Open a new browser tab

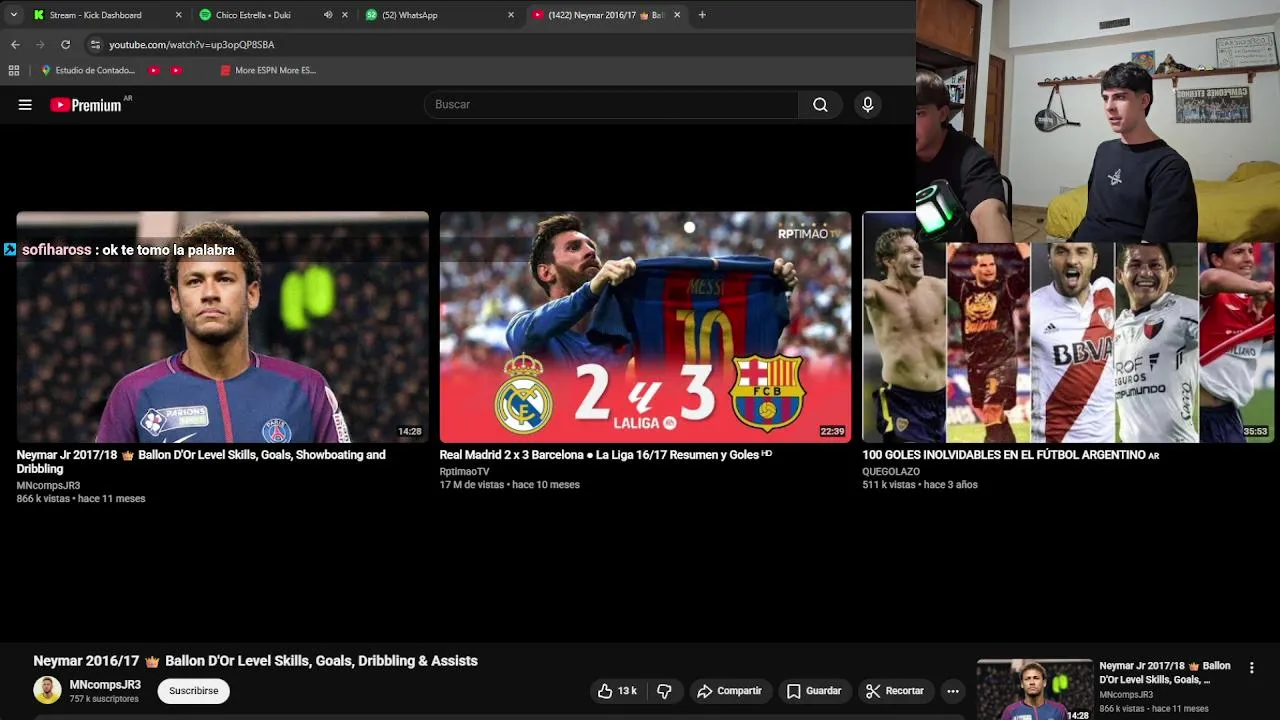click(702, 15)
